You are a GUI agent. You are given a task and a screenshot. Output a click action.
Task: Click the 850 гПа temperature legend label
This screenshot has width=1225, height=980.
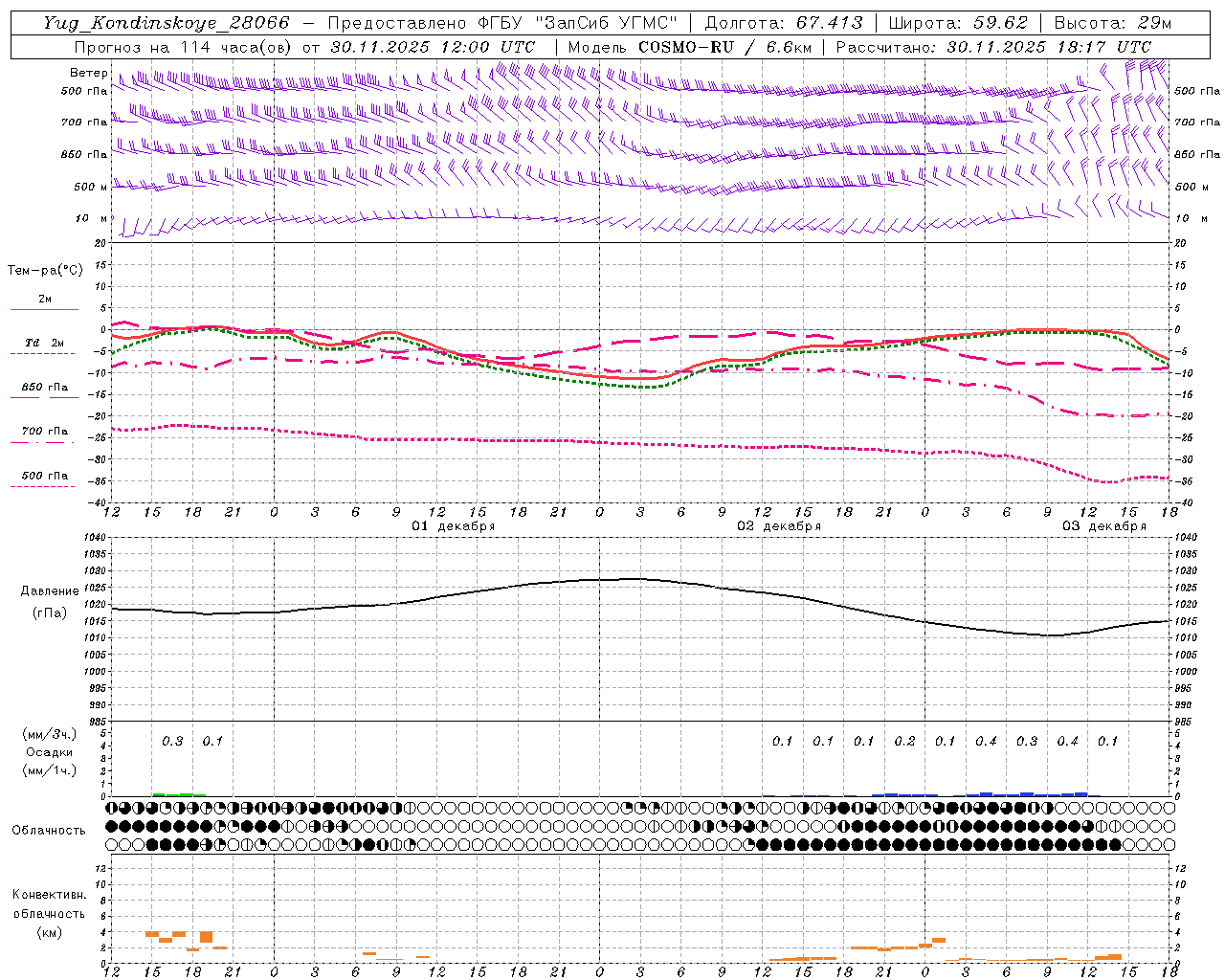pyautogui.click(x=45, y=388)
